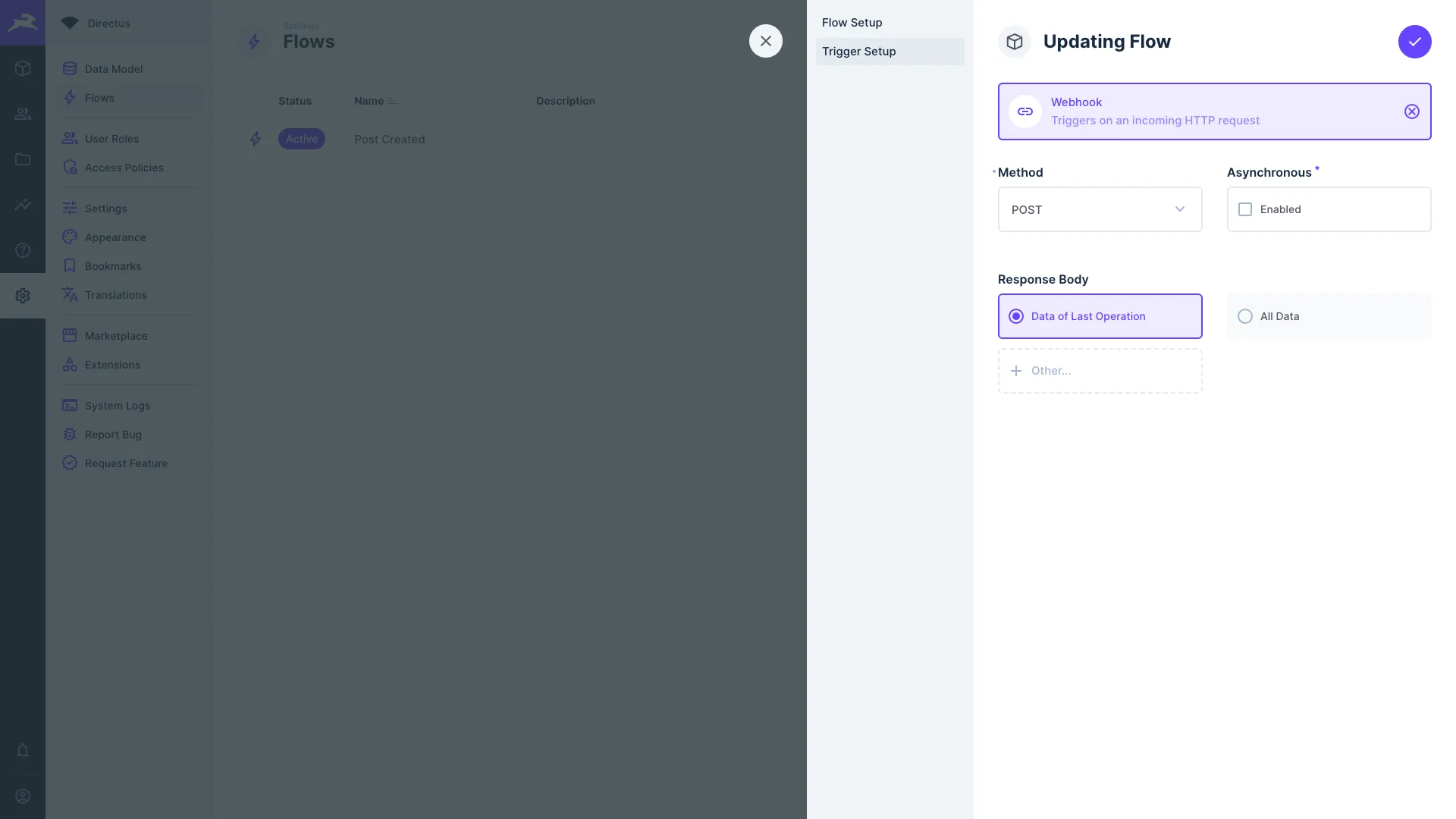Switch to Trigger Setup tab
Viewport: 1456px width, 819px height.
pyautogui.click(x=858, y=52)
